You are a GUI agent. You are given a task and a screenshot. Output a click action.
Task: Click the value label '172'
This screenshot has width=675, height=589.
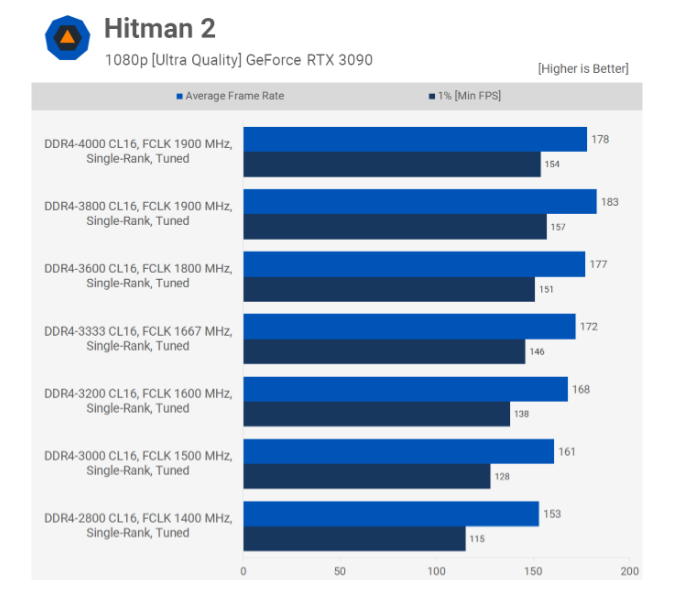pos(589,327)
